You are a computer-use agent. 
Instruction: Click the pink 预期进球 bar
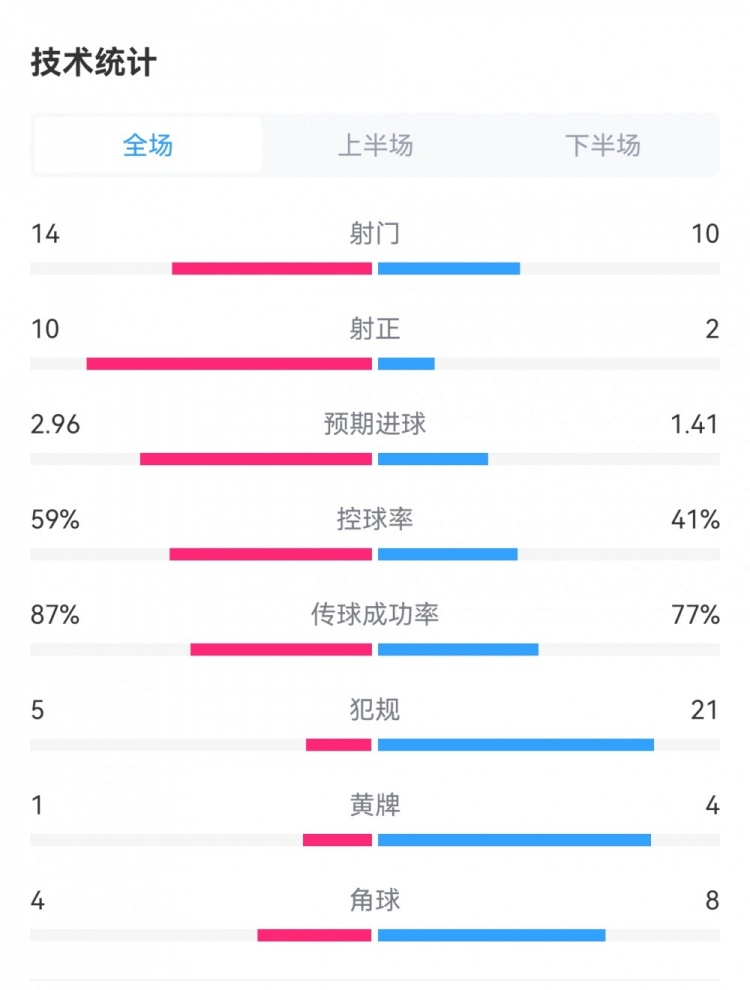tap(256, 459)
